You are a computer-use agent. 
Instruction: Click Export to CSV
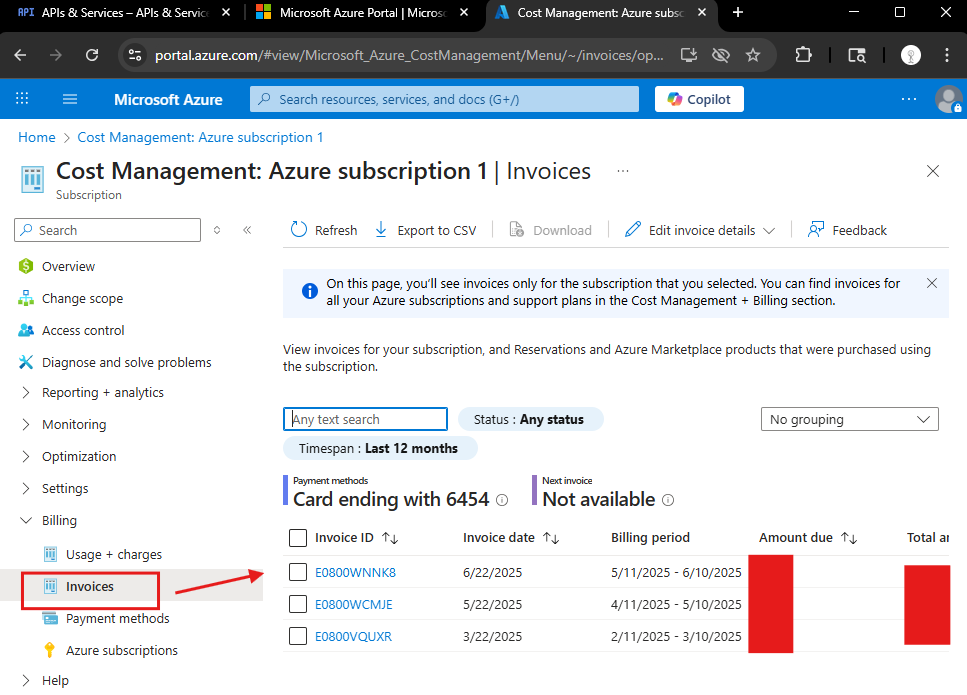coord(426,230)
